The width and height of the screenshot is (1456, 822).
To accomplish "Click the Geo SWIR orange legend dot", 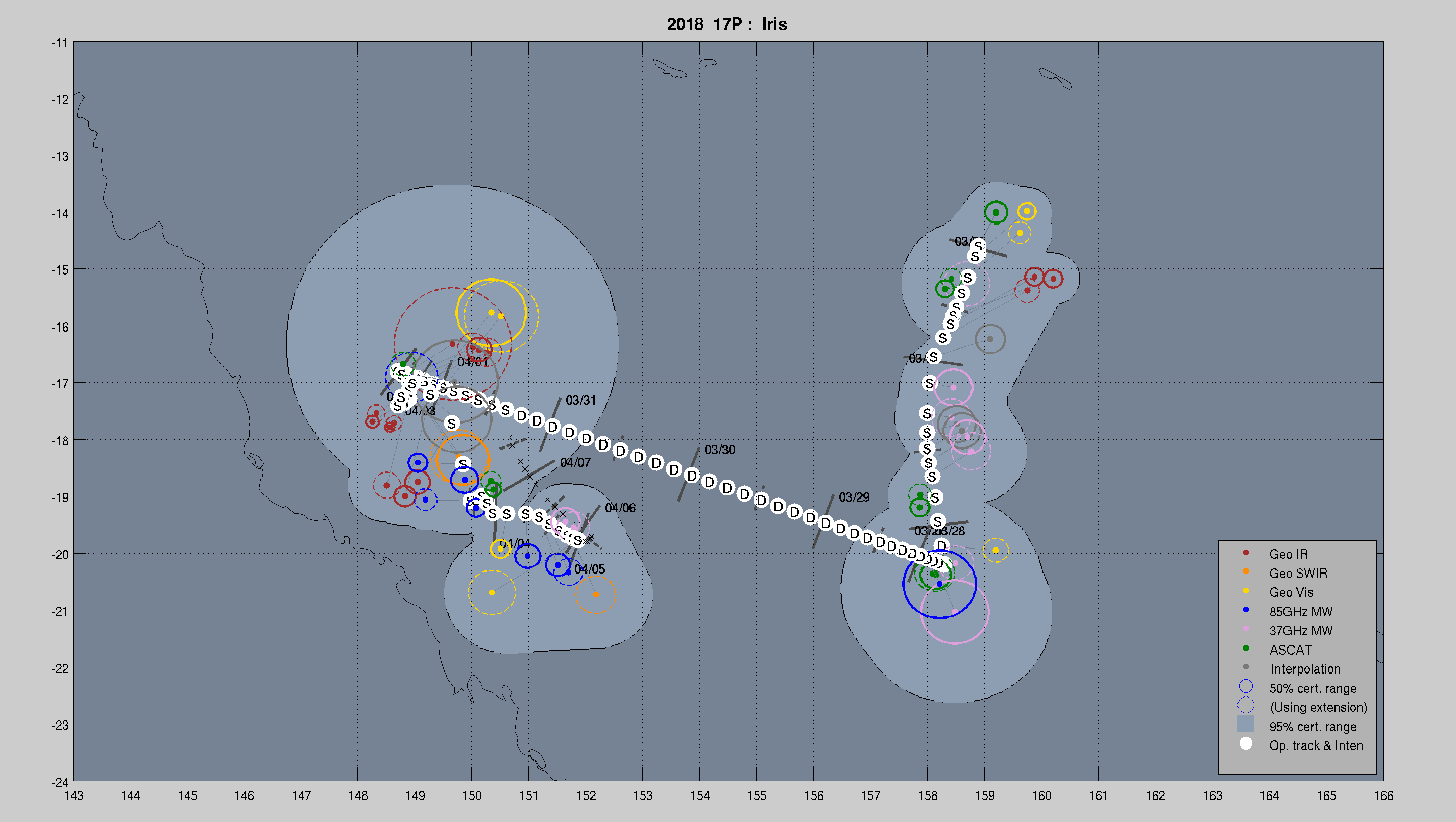I will pyautogui.click(x=1246, y=572).
